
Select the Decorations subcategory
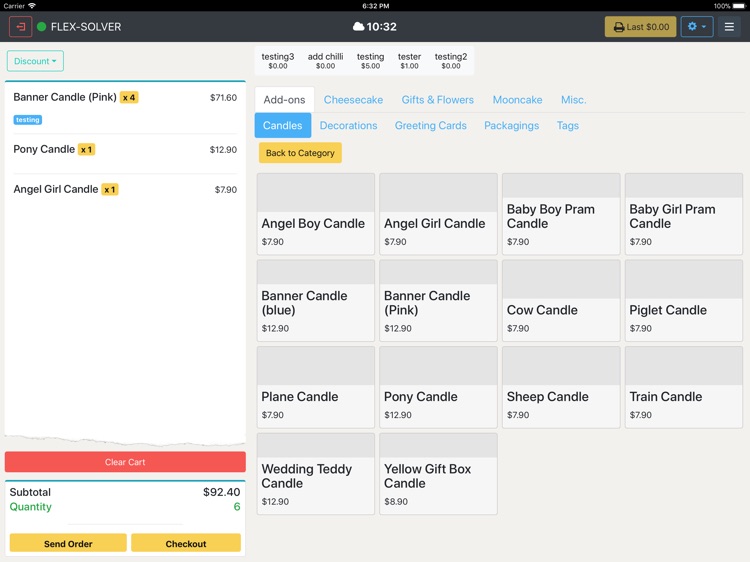(x=348, y=125)
